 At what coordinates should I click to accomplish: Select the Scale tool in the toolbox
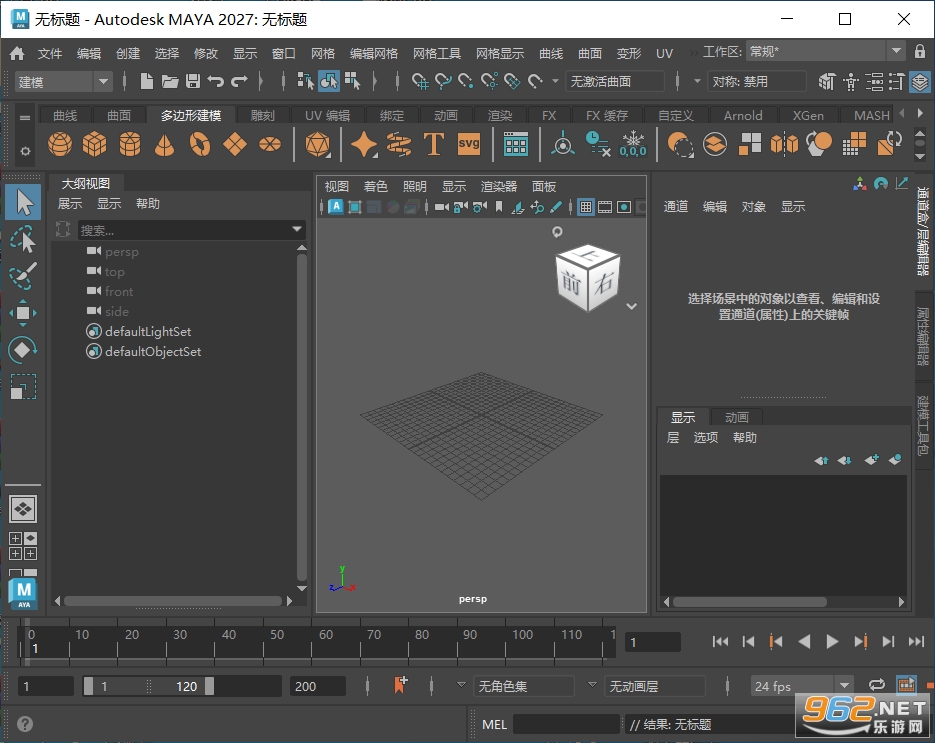pos(23,387)
